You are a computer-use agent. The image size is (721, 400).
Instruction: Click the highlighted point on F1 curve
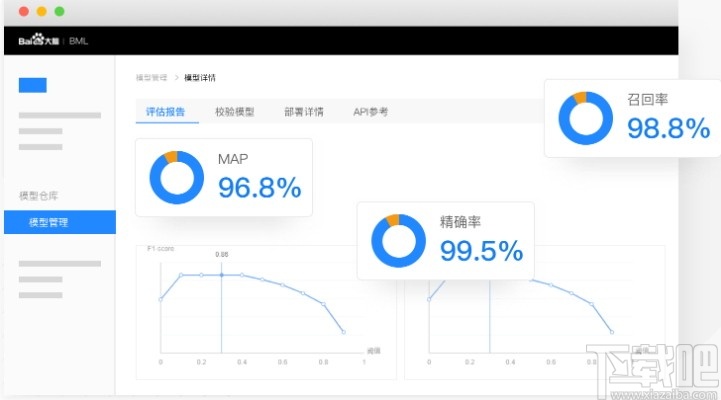222,275
